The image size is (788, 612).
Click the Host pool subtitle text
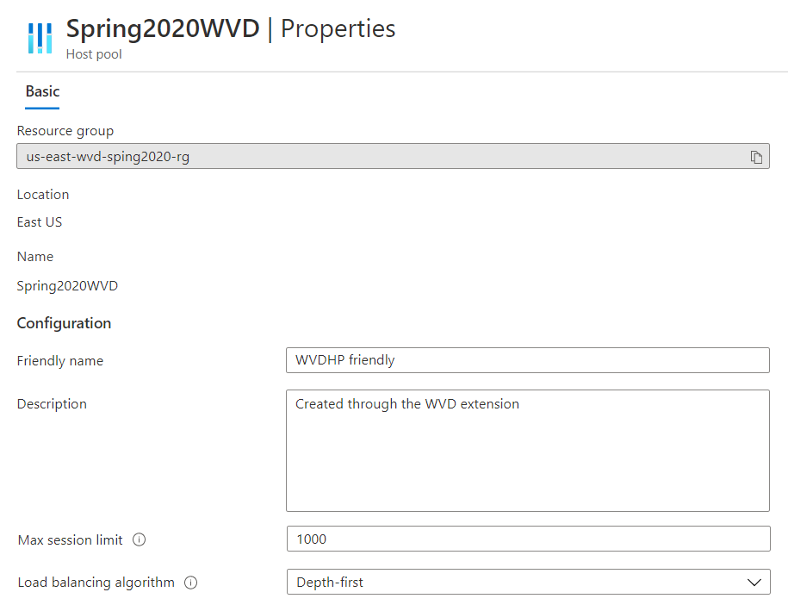(x=94, y=54)
